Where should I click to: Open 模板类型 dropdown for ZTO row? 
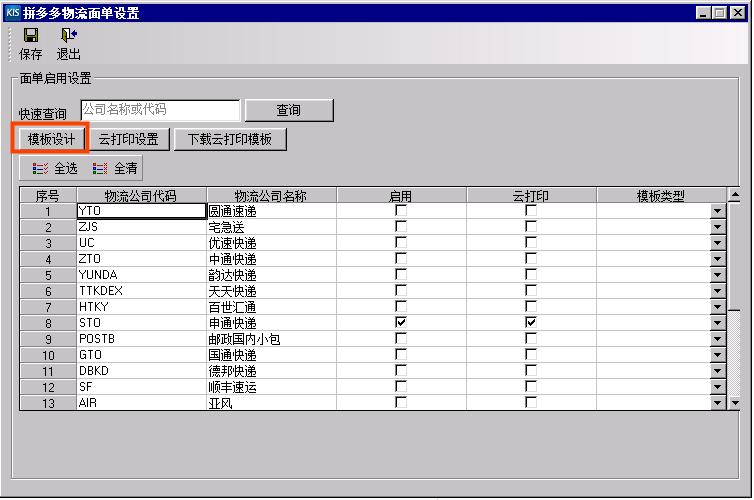click(717, 259)
